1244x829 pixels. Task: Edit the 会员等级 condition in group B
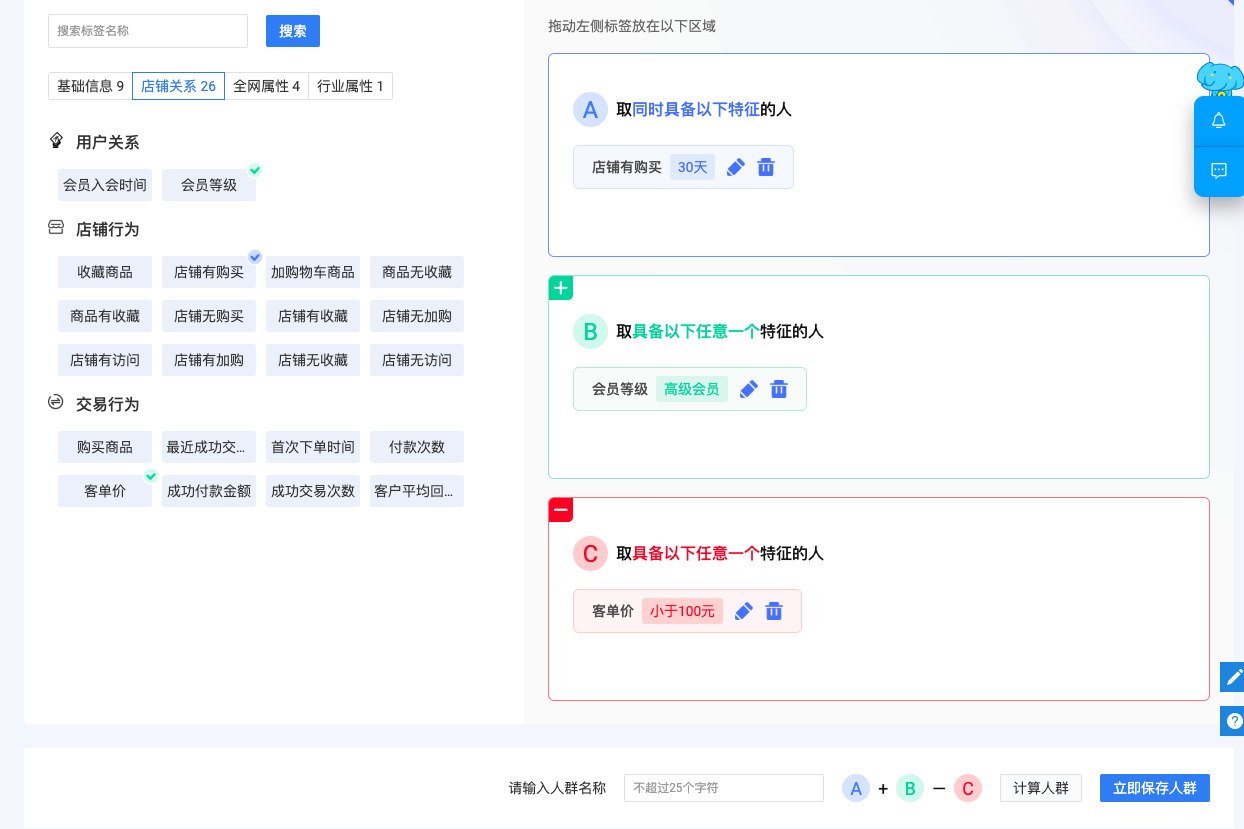coord(749,389)
